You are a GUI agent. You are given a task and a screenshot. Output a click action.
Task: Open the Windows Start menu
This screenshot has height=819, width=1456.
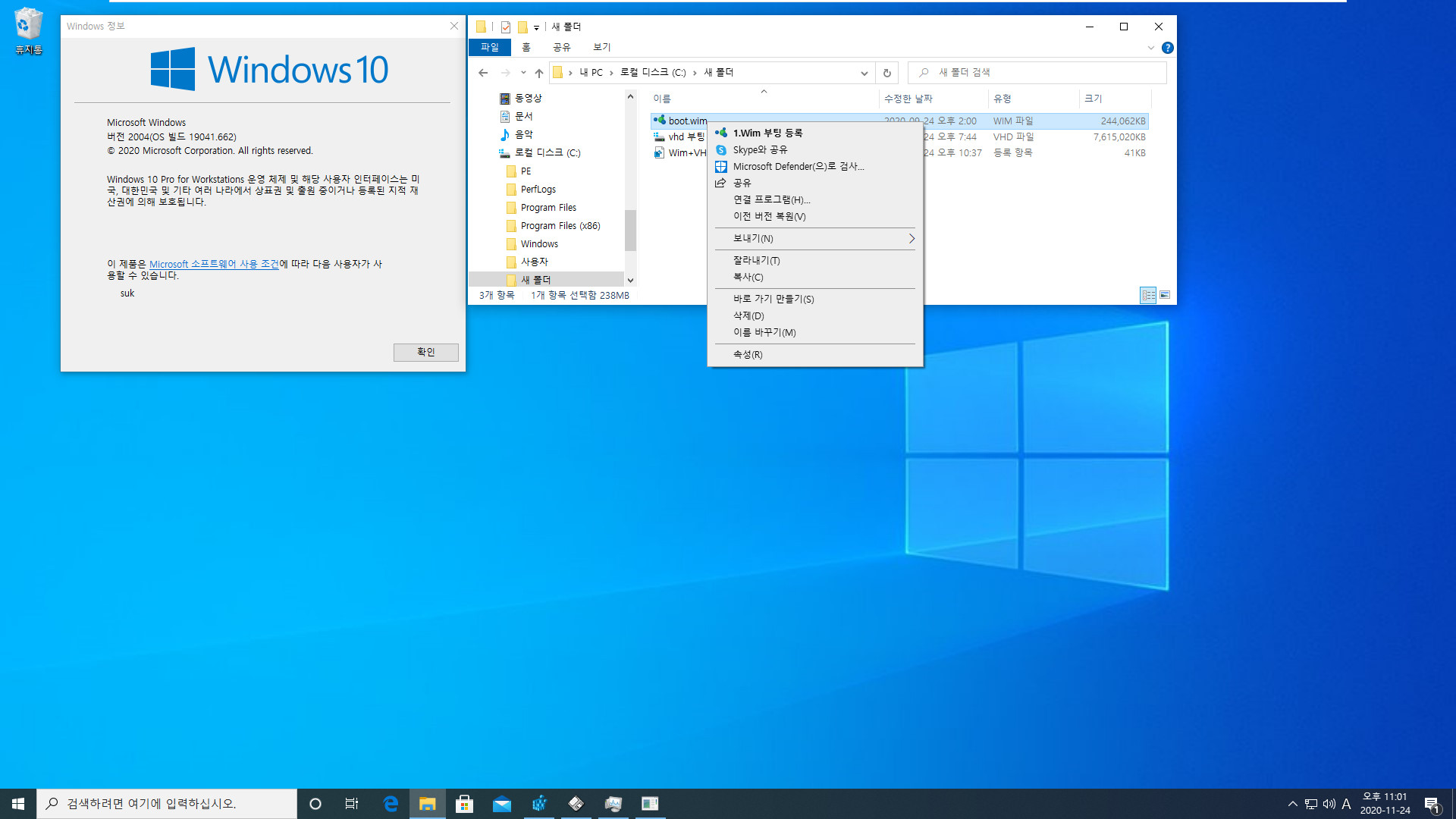pos(18,804)
